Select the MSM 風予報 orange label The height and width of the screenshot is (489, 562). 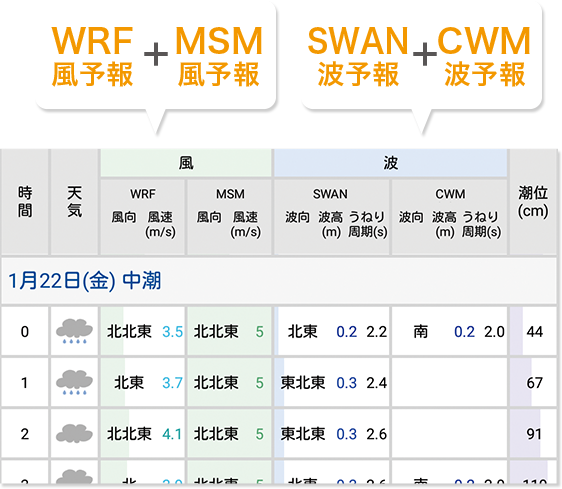219,56
